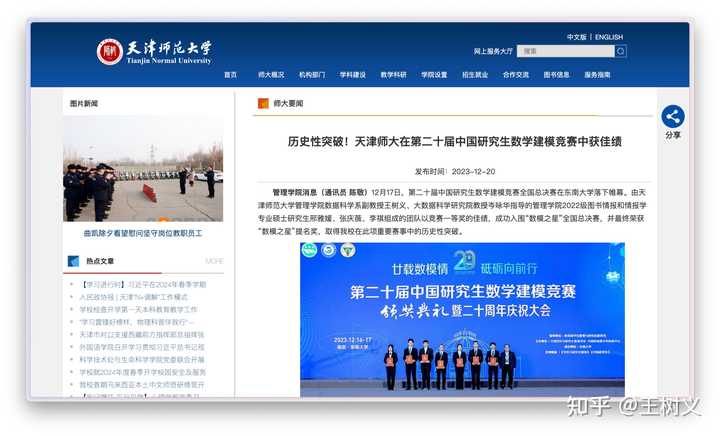720x436 pixels.
Task: Open 学科建设 navigation menu
Action: [353, 75]
